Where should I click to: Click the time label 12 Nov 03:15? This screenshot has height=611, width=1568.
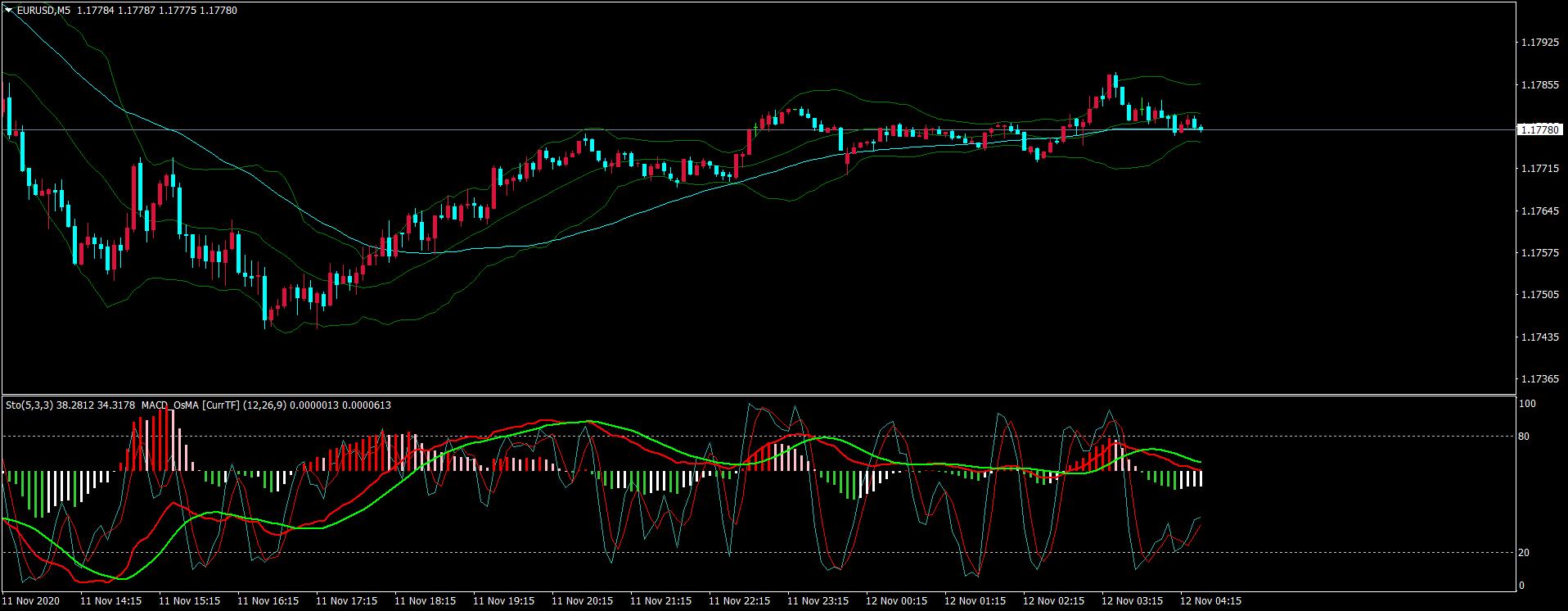coord(1132,601)
